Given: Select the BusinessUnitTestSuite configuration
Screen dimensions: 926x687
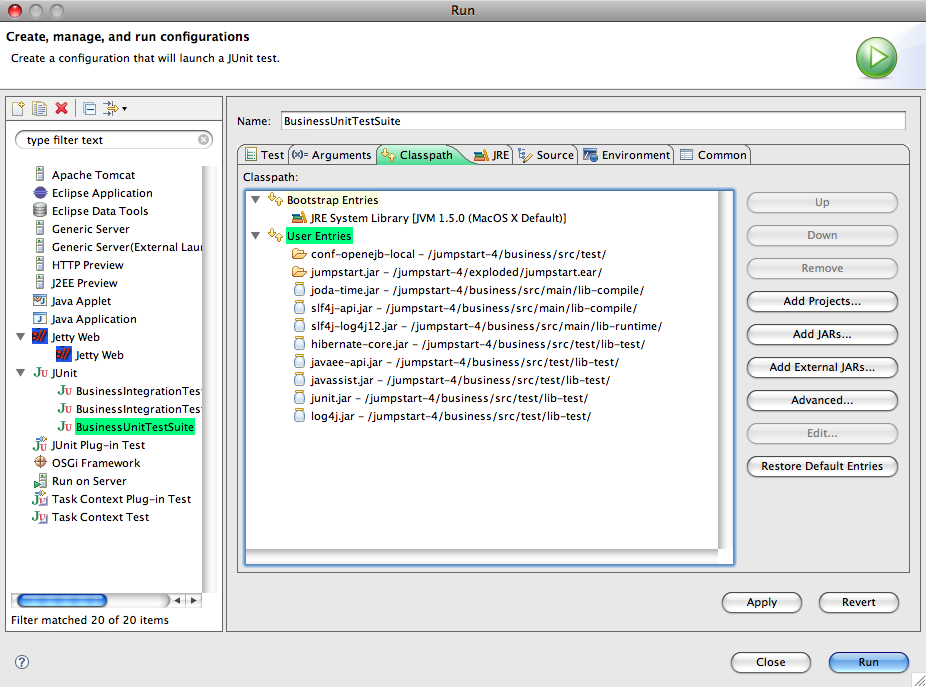Looking at the screenshot, I should pos(135,426).
